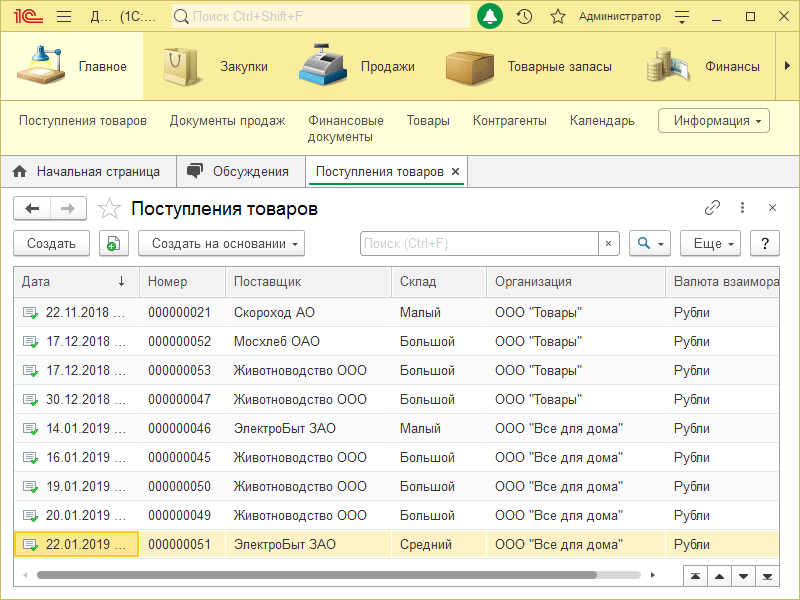This screenshot has width=800, height=600.
Task: Open favorites star in title bar
Action: (x=558, y=17)
